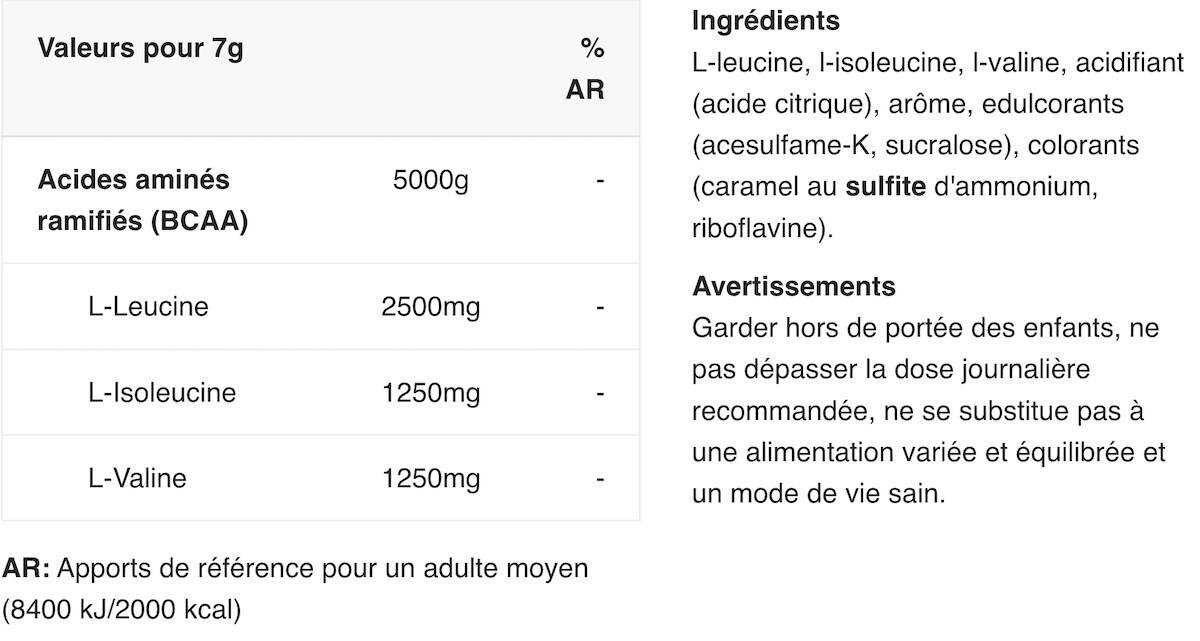Click the 'Ingrédients' heading
Image resolution: width=1200 pixels, height=641 pixels.
pos(766,20)
